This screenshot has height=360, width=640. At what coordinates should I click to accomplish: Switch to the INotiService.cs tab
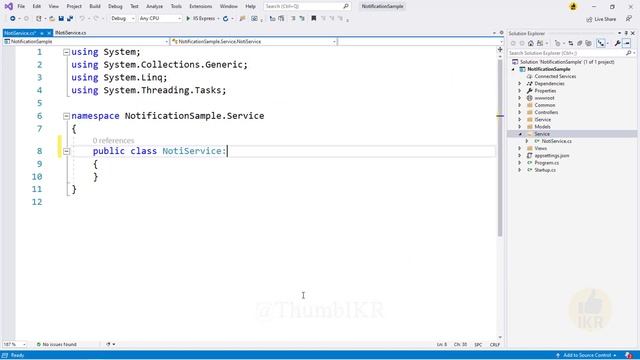(x=71, y=33)
